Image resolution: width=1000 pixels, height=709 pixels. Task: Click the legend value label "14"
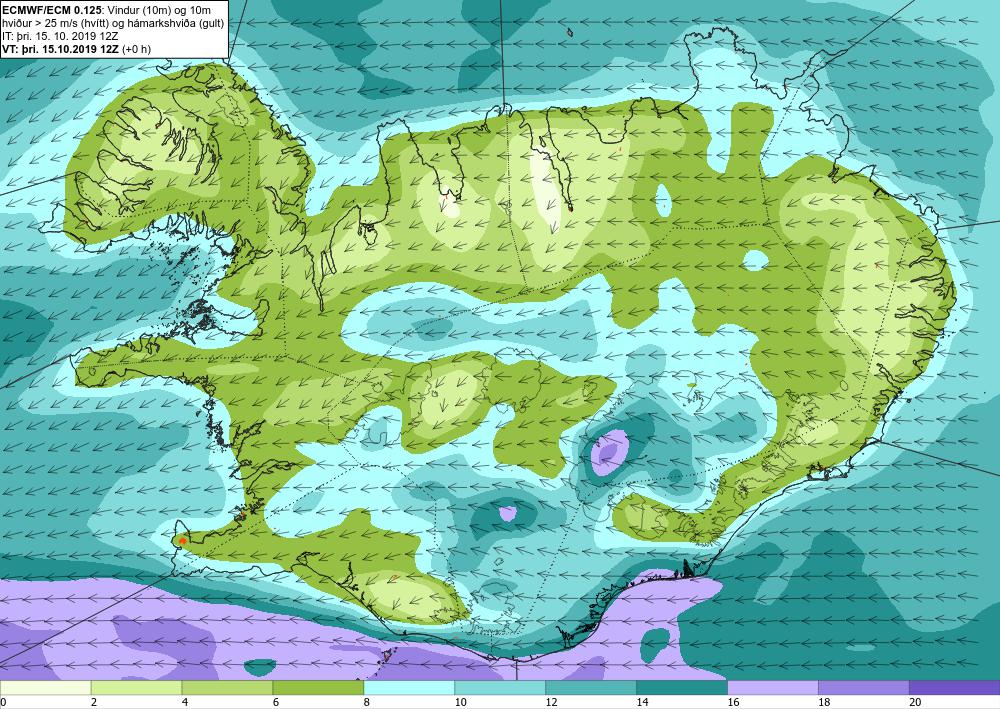(x=642, y=703)
